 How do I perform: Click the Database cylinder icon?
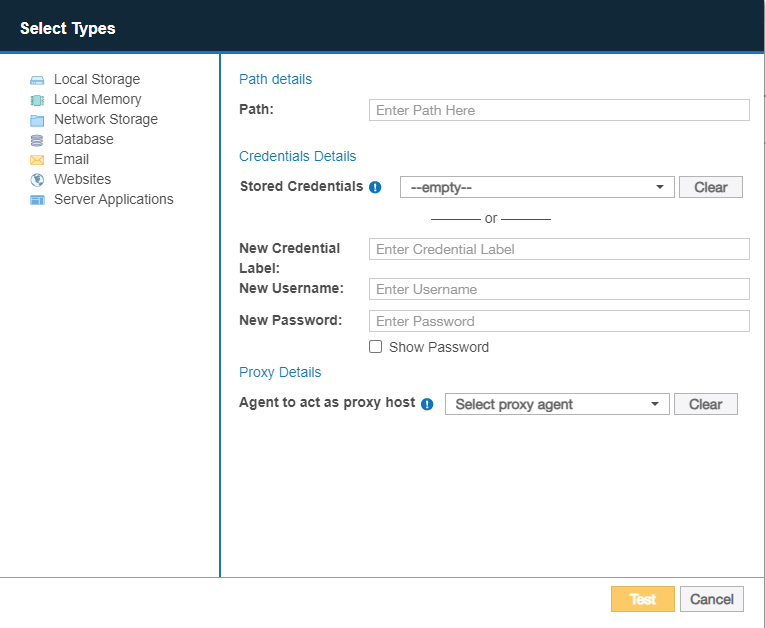click(37, 140)
